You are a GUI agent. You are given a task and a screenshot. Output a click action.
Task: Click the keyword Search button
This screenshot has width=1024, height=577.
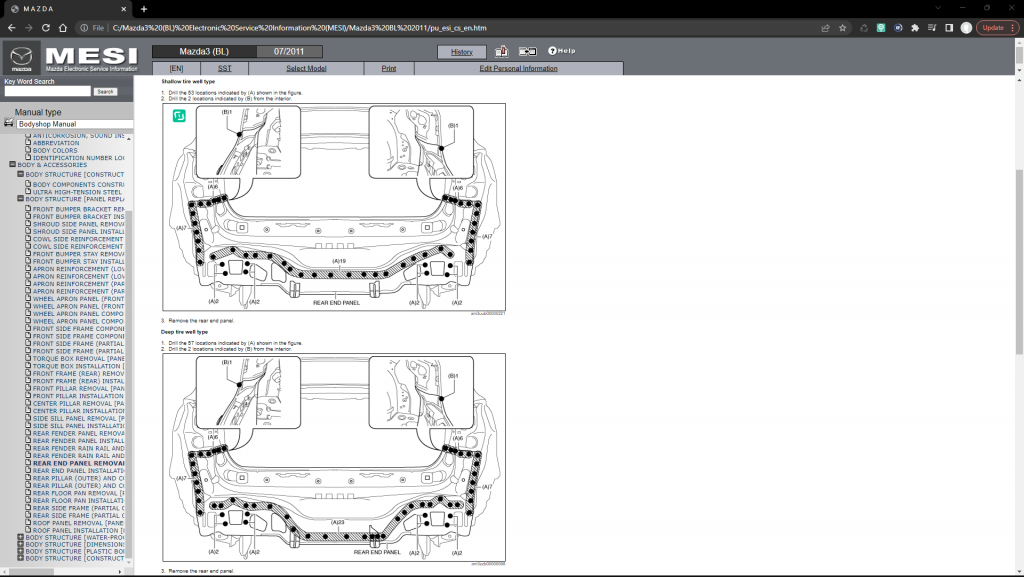(x=105, y=91)
